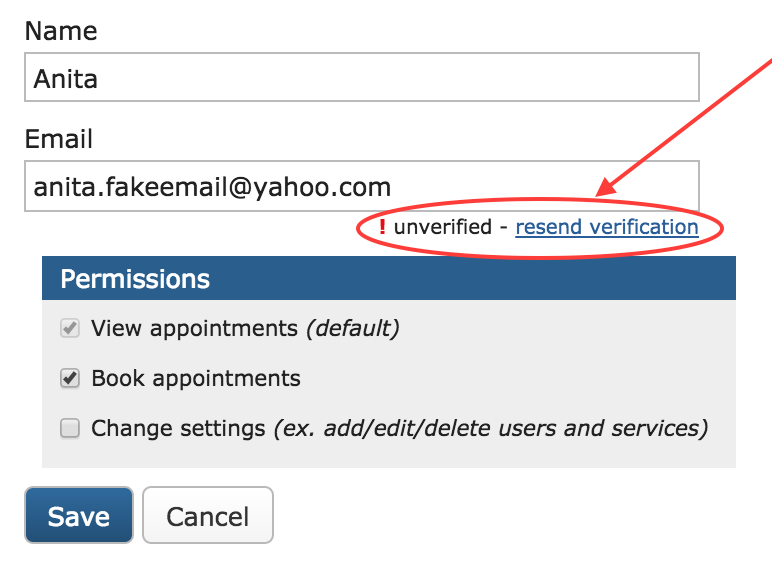This screenshot has width=772, height=574.
Task: Click the View appointments label text
Action: [x=194, y=328]
